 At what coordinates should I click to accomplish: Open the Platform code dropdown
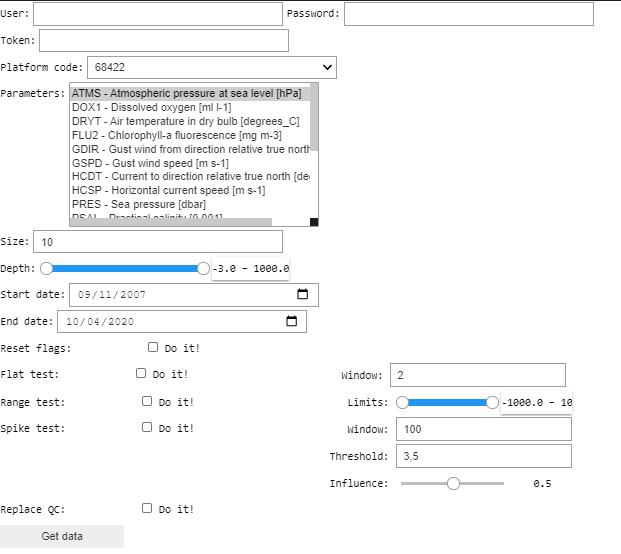coord(212,67)
